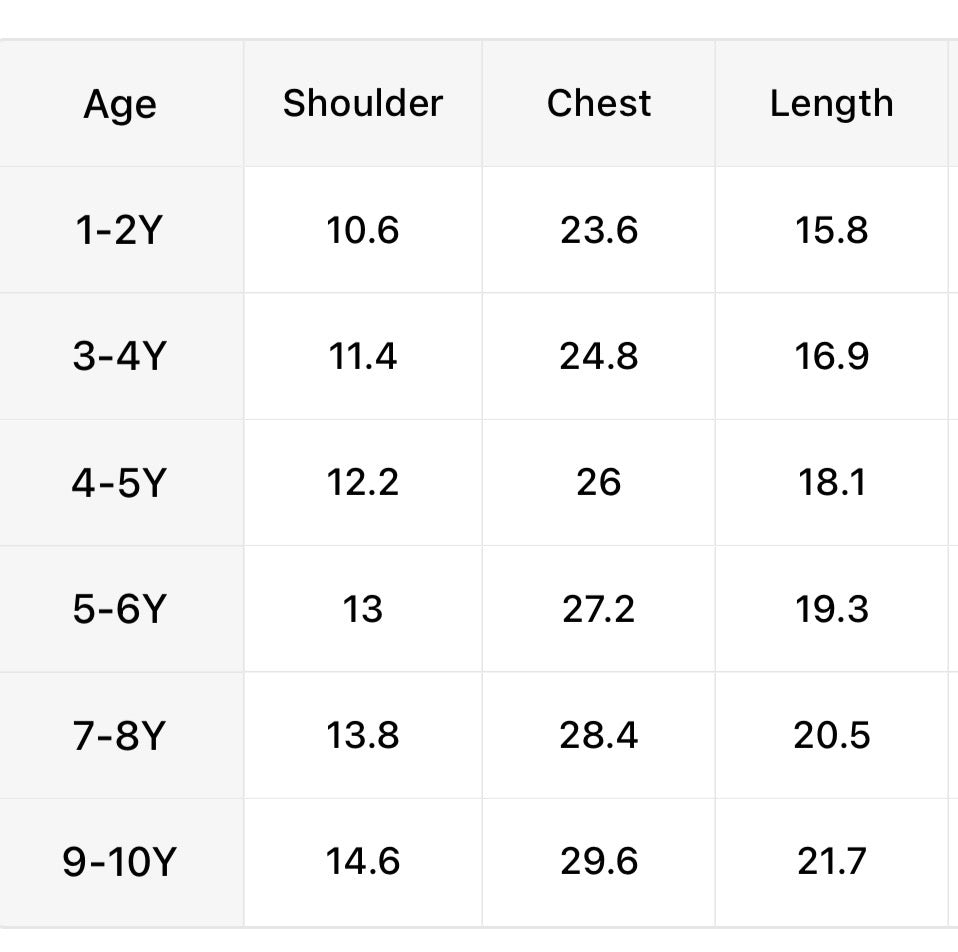The width and height of the screenshot is (958, 952).
Task: Click length value 15.8 cell
Action: pos(831,230)
